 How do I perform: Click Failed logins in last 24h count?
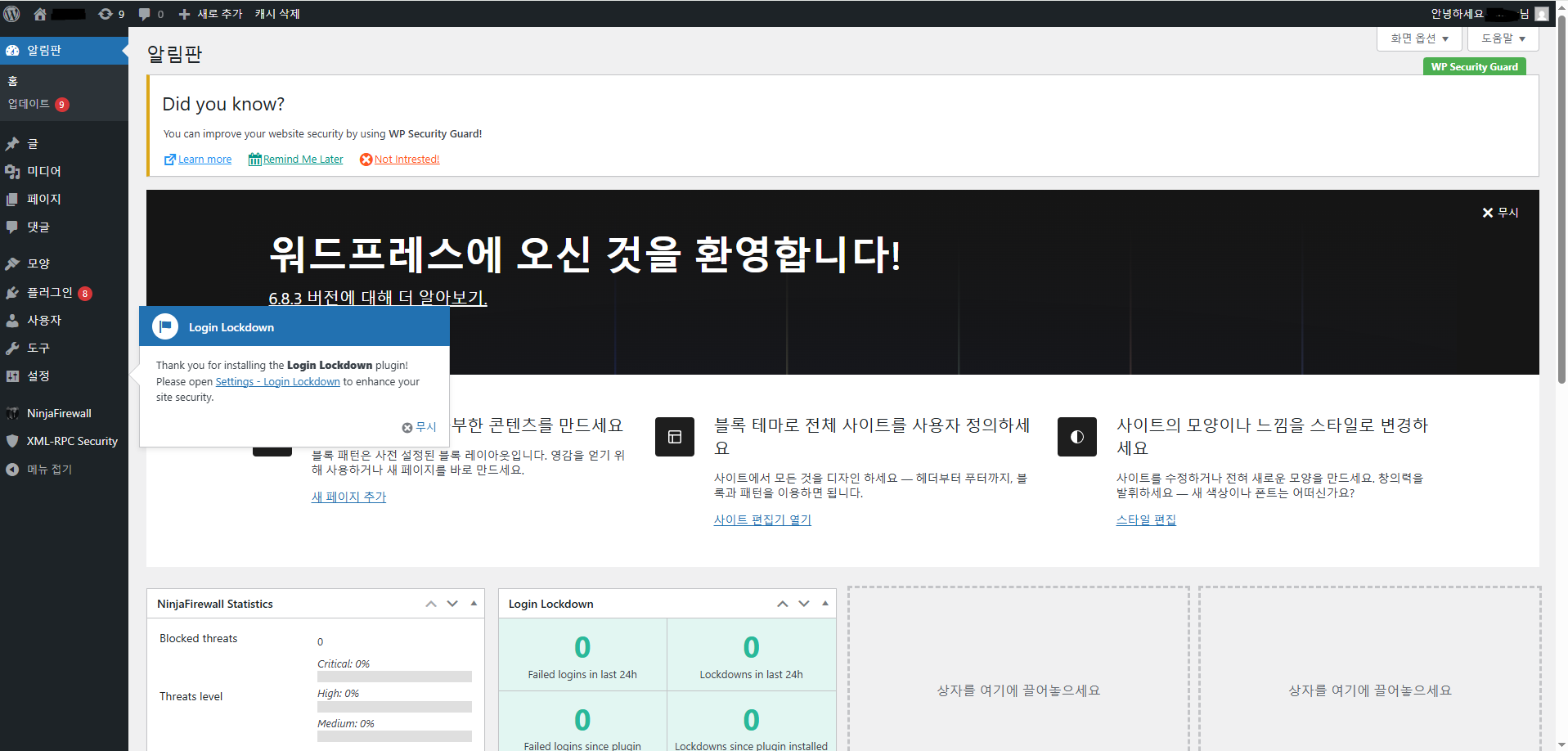[x=582, y=647]
